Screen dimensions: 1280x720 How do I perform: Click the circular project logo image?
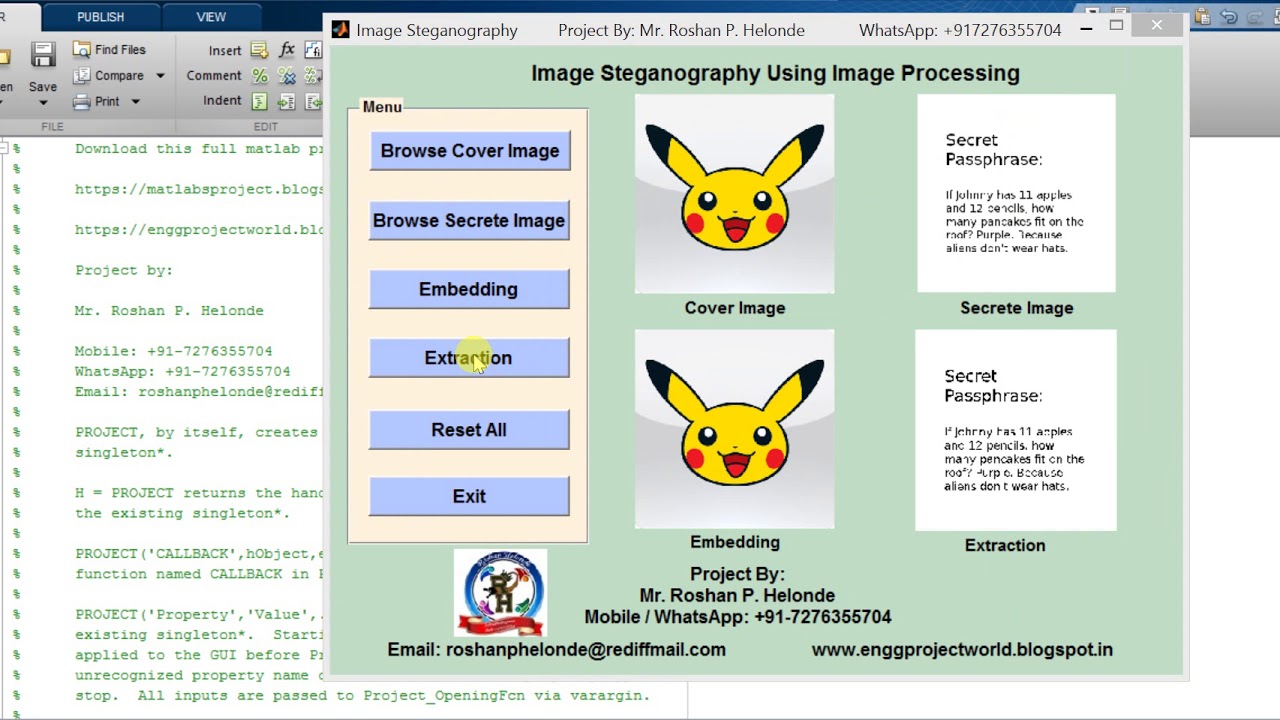click(500, 593)
